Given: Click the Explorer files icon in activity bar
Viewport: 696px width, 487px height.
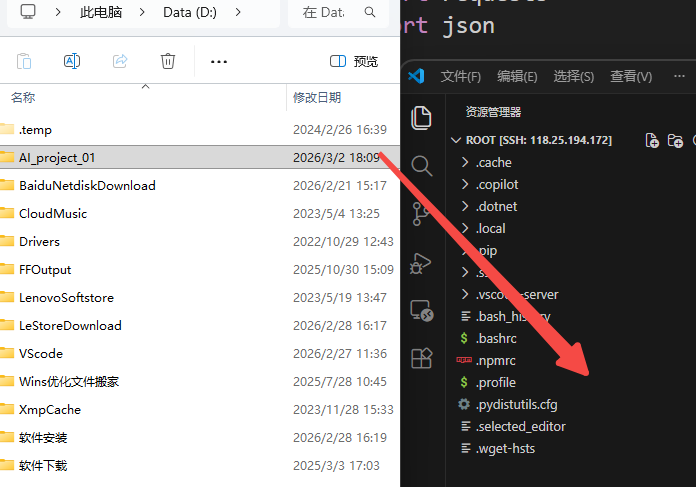Looking at the screenshot, I should tap(422, 117).
